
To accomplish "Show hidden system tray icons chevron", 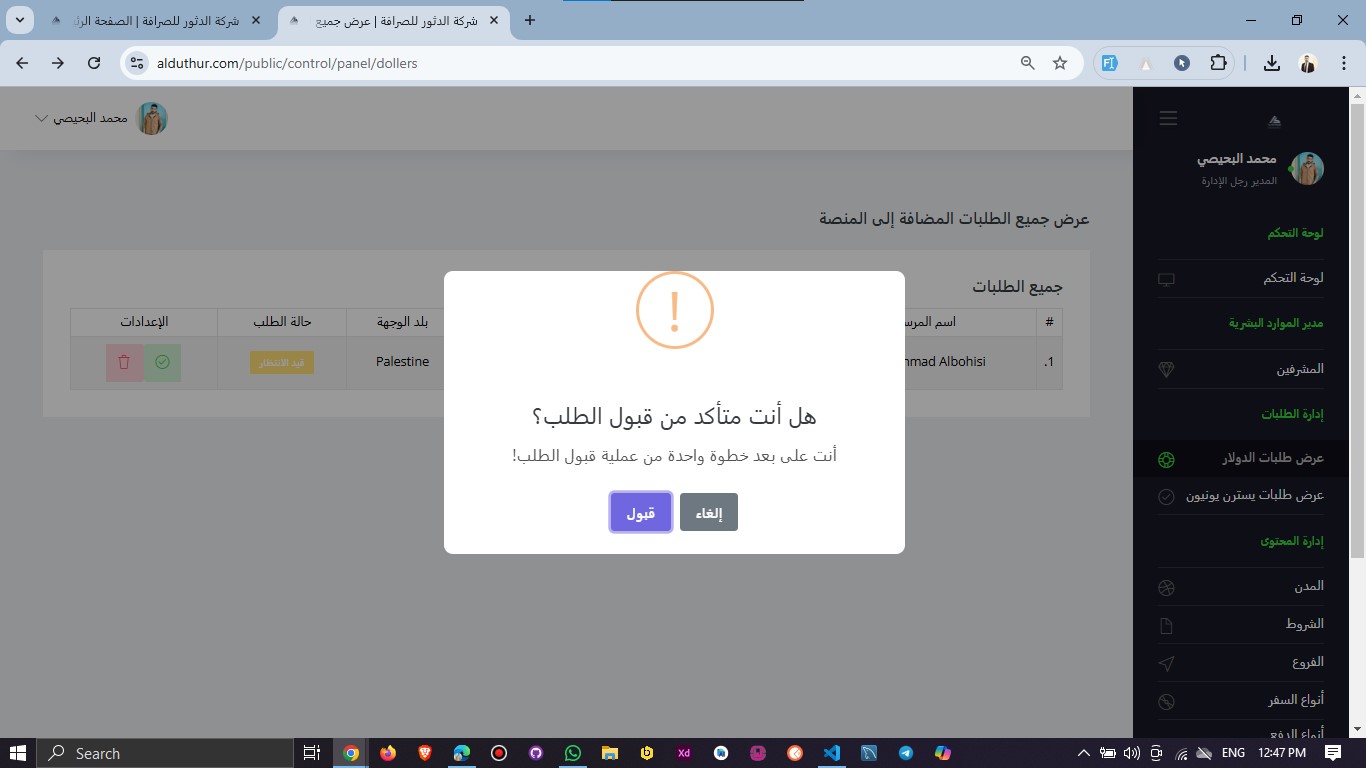I will click(1083, 753).
